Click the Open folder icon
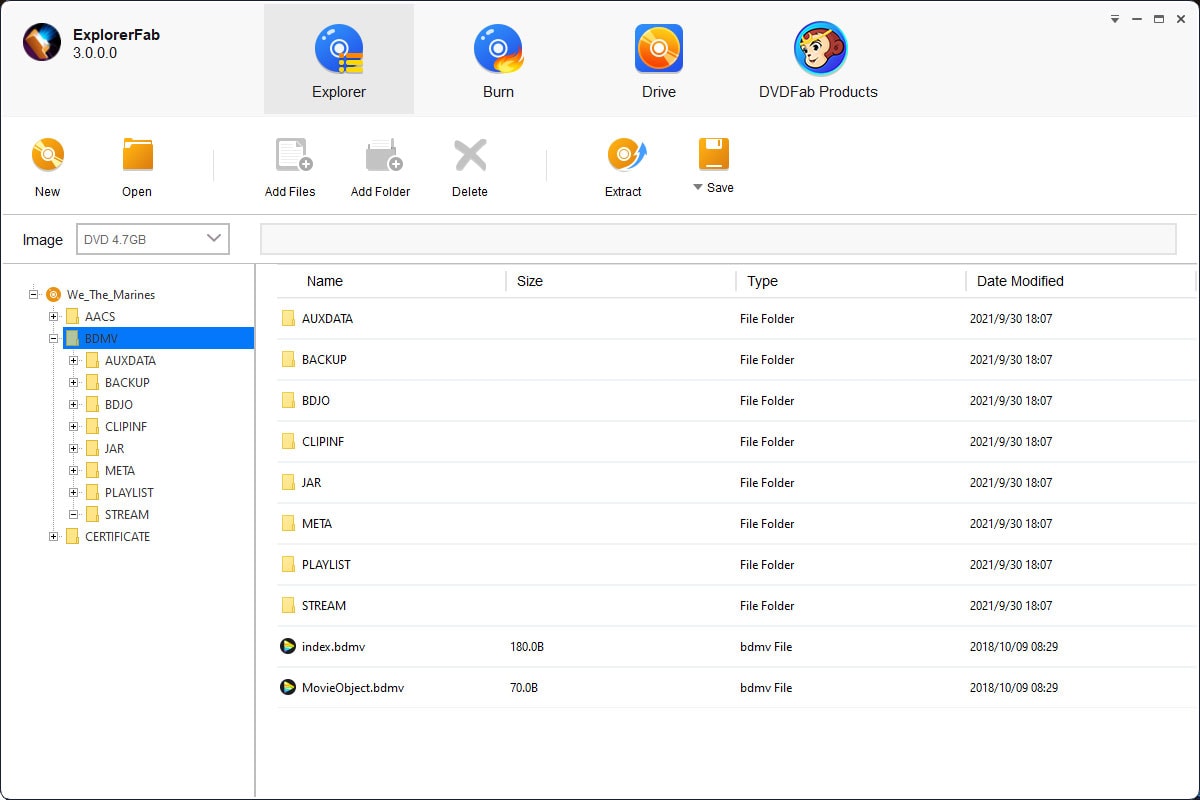The width and height of the screenshot is (1200, 800). point(137,156)
